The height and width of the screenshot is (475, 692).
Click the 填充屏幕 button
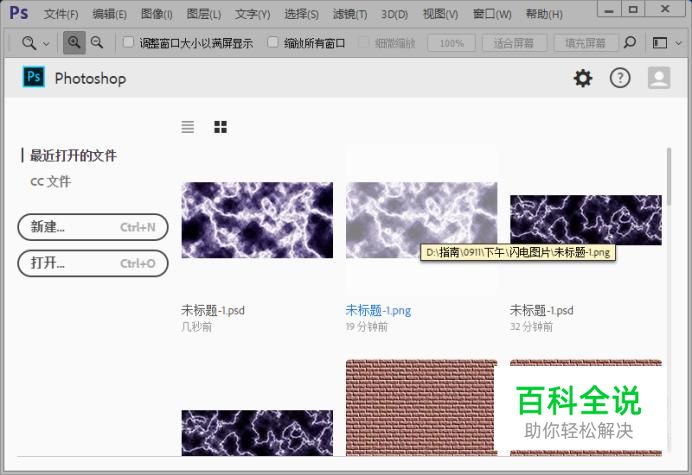coord(586,43)
